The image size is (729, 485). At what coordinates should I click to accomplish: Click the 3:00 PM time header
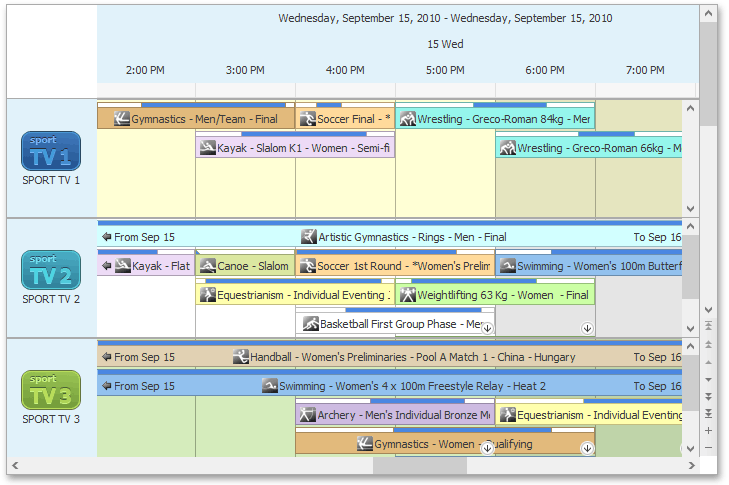click(x=245, y=70)
